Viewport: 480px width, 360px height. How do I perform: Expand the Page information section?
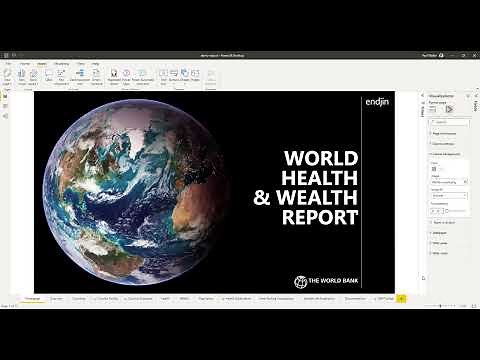(443, 133)
